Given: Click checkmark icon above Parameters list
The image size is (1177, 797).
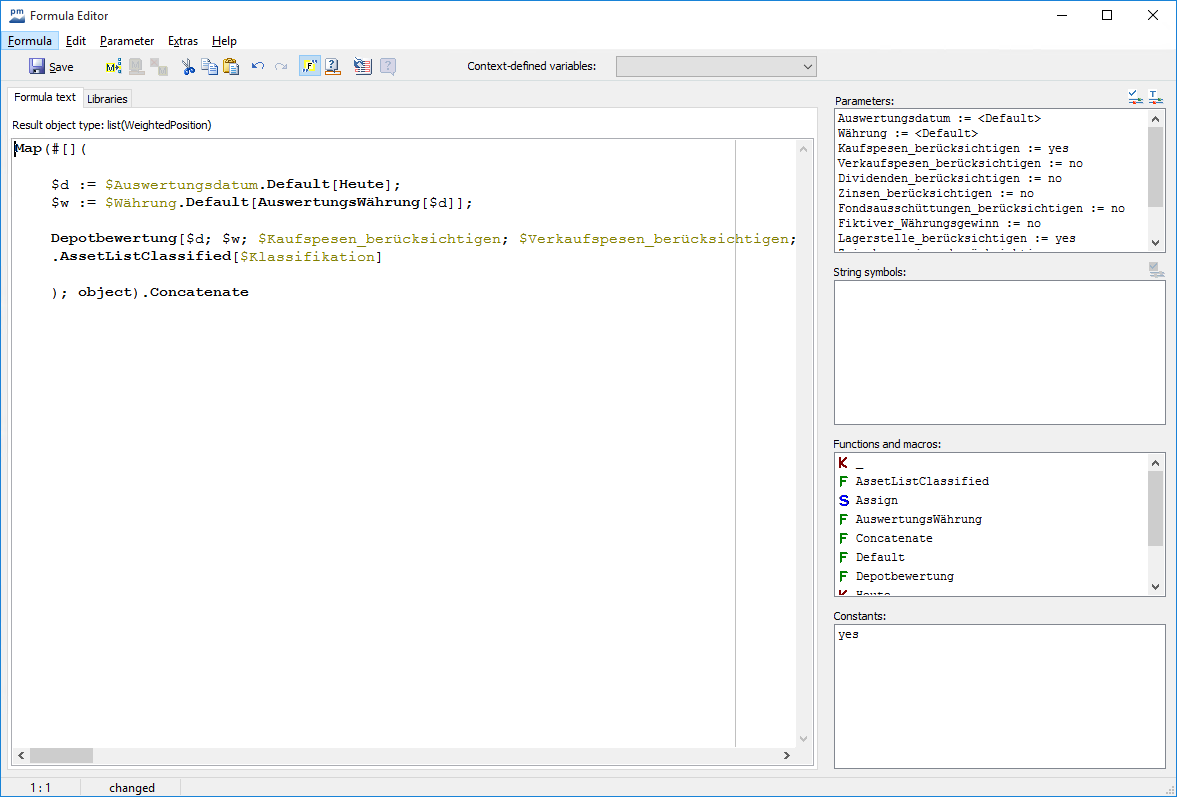Looking at the screenshot, I should point(1135,97).
